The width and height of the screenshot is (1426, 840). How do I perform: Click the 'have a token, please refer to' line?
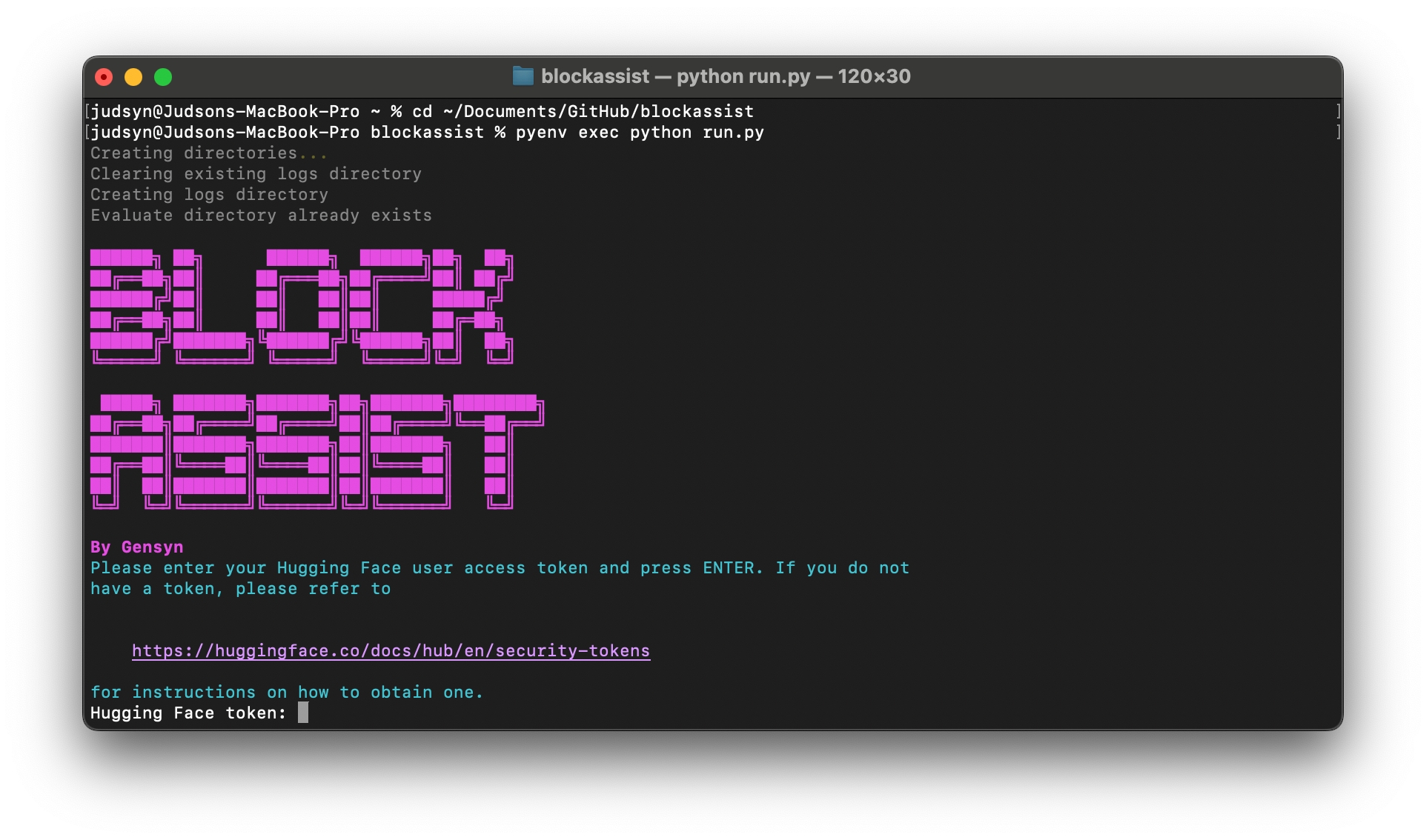coord(240,589)
